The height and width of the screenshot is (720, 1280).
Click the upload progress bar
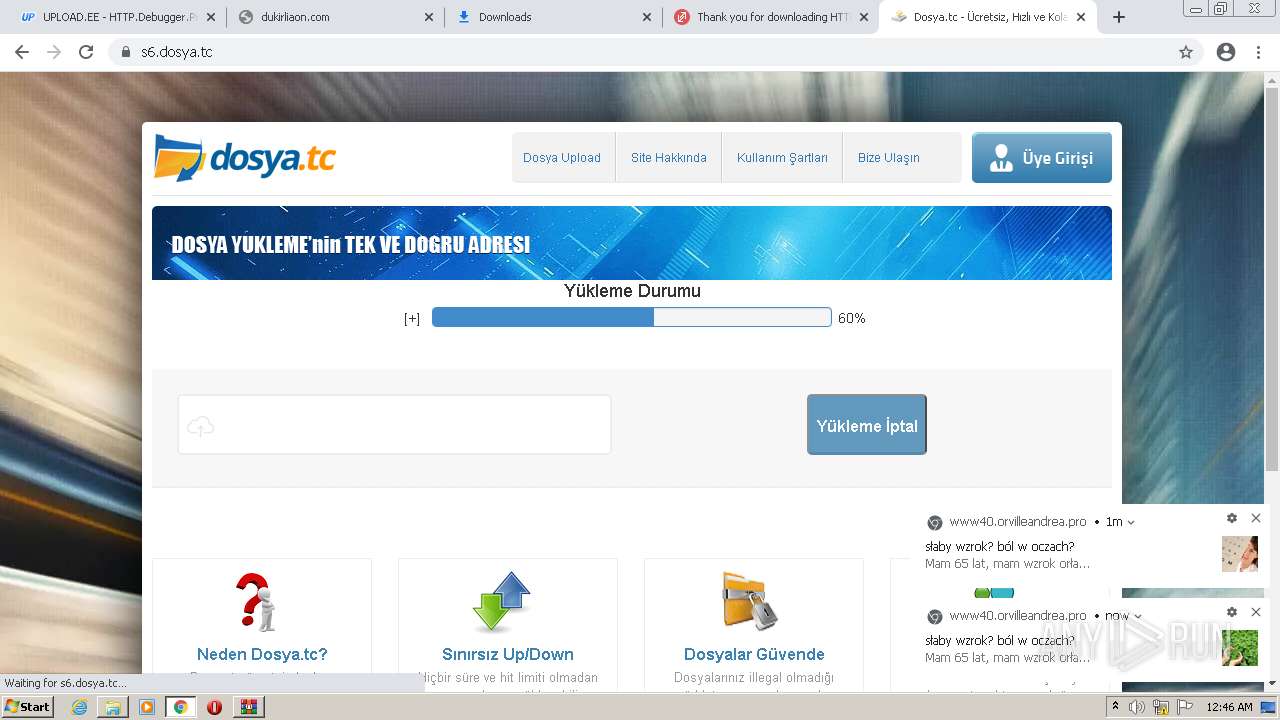point(632,317)
